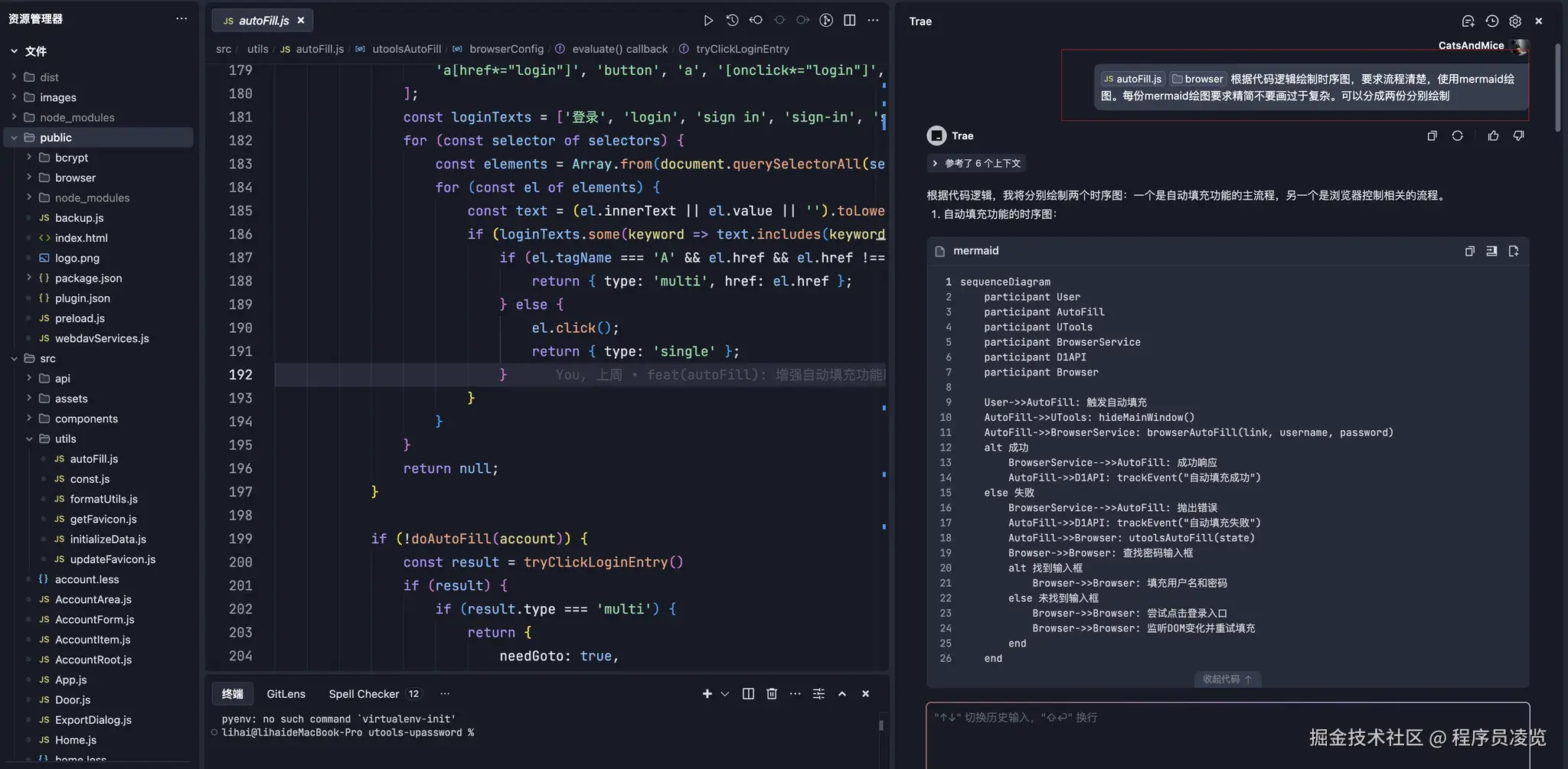Viewport: 1568px width, 769px height.
Task: Select the autoFill.js editor tab
Action: (x=263, y=21)
